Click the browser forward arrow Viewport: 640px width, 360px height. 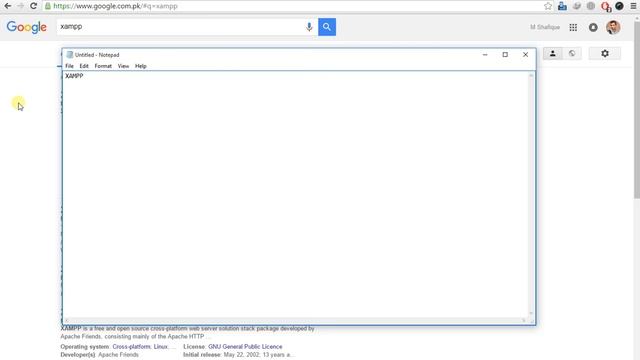point(20,6)
